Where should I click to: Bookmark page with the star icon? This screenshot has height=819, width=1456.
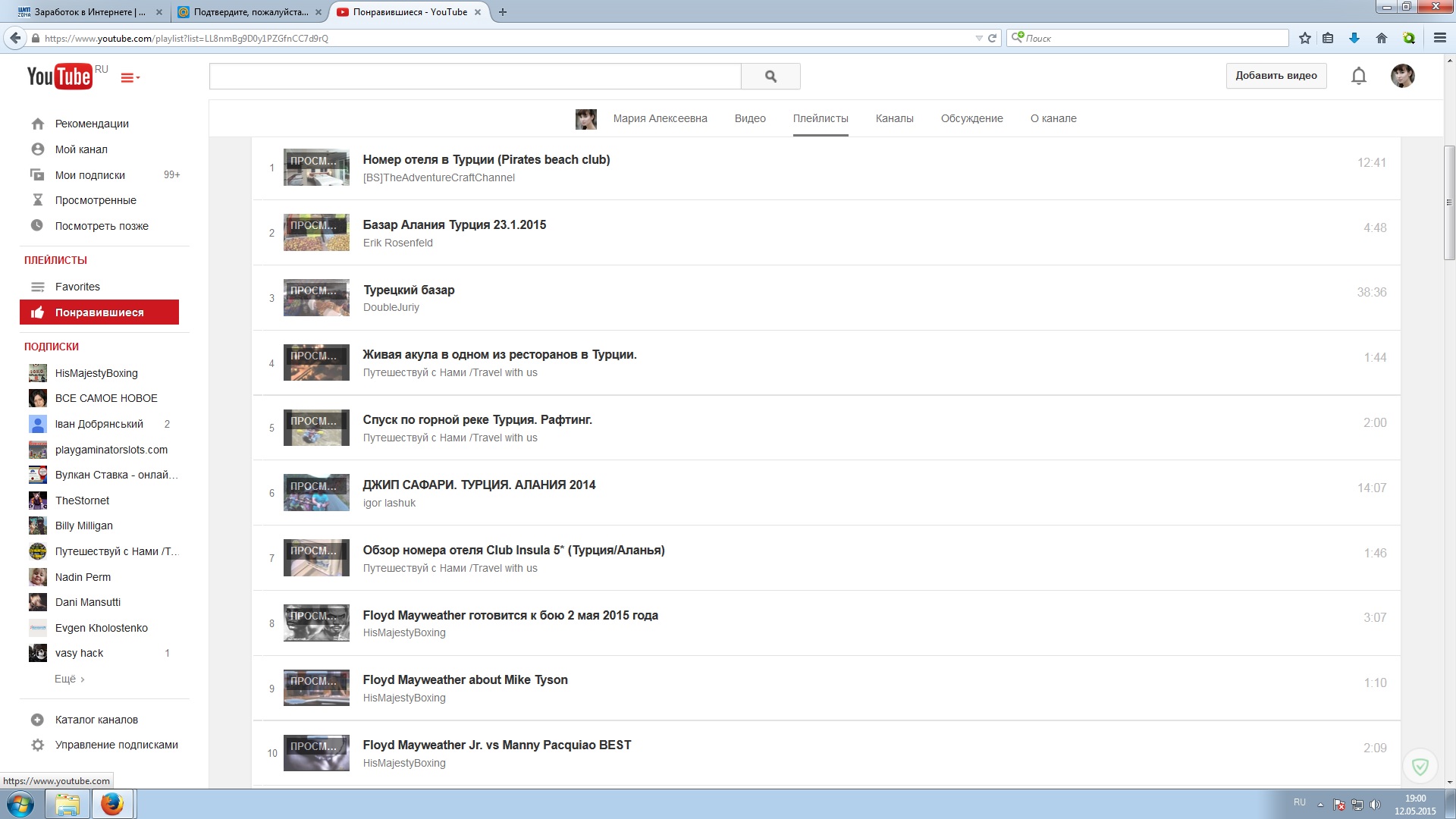pyautogui.click(x=1305, y=38)
